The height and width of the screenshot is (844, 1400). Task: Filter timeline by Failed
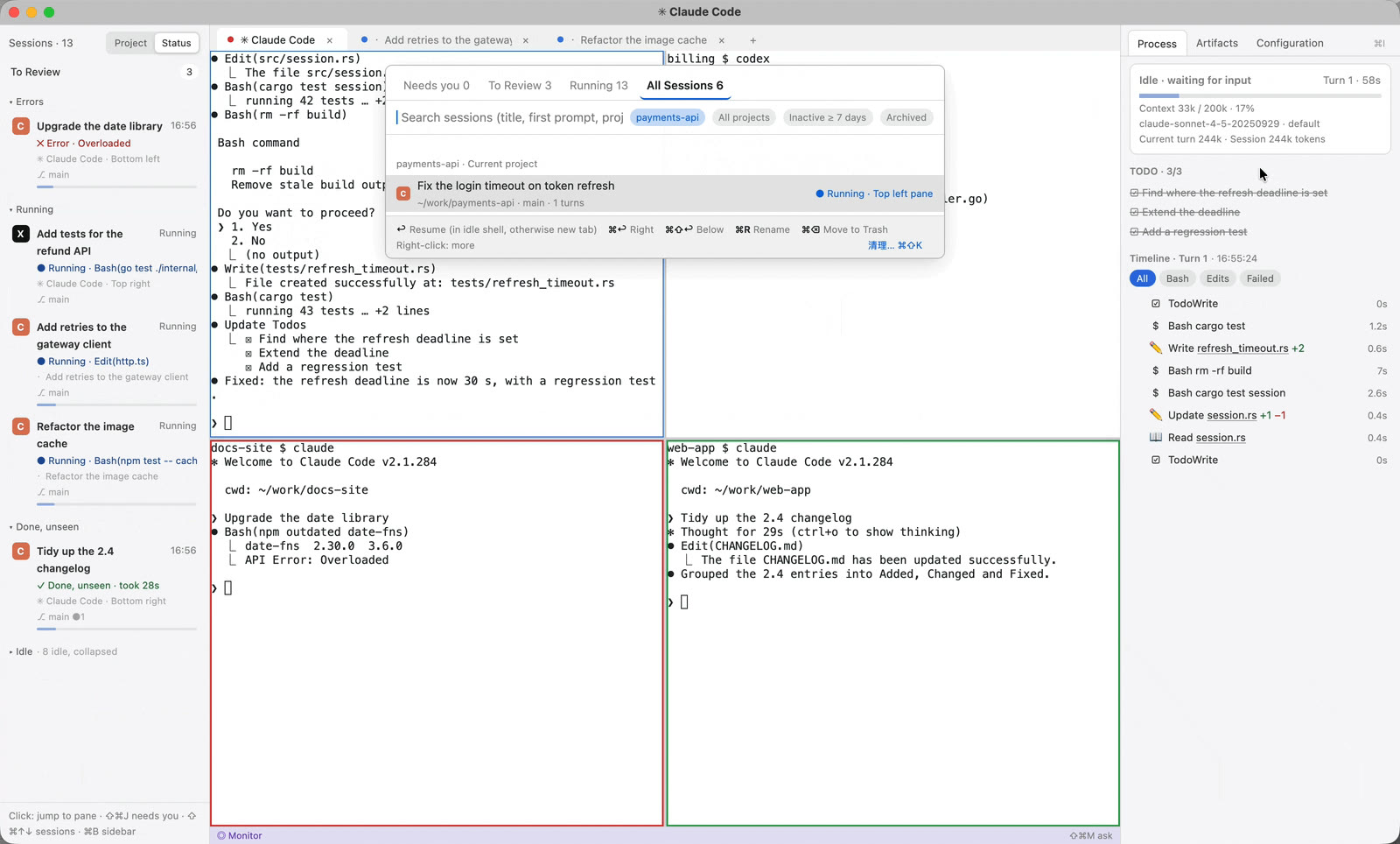(x=1259, y=278)
